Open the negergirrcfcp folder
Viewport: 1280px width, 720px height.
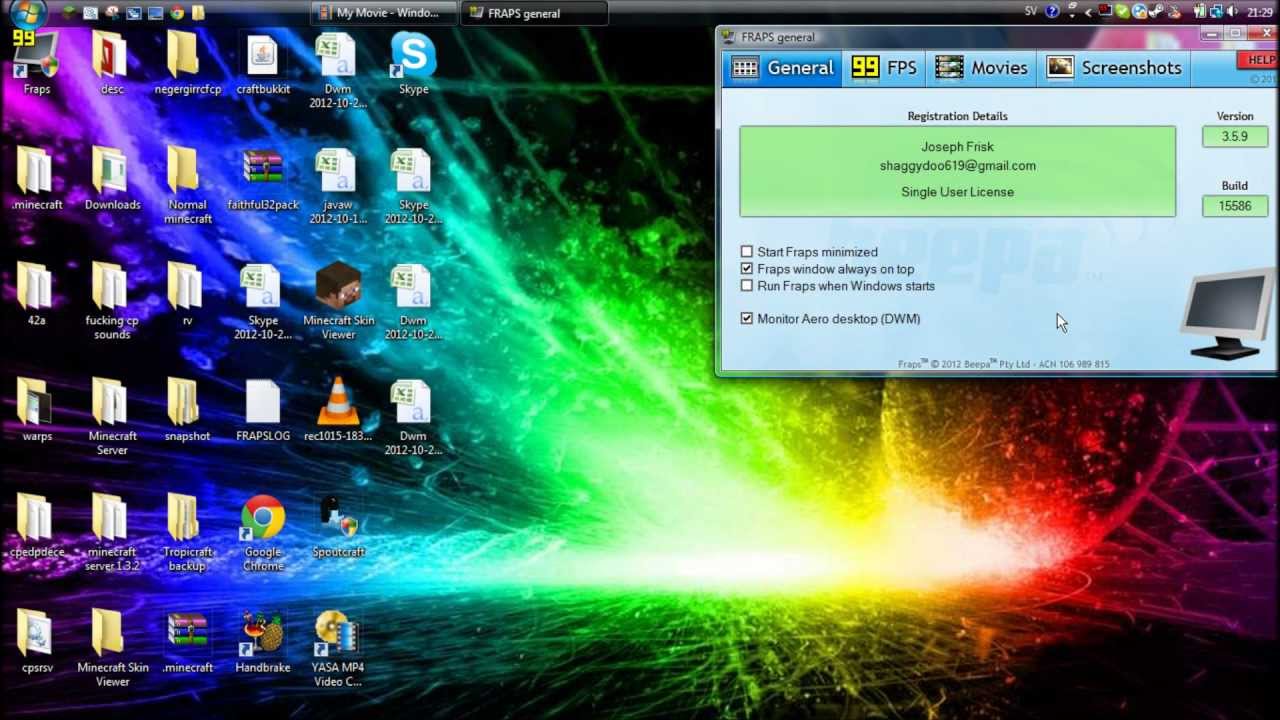(188, 62)
